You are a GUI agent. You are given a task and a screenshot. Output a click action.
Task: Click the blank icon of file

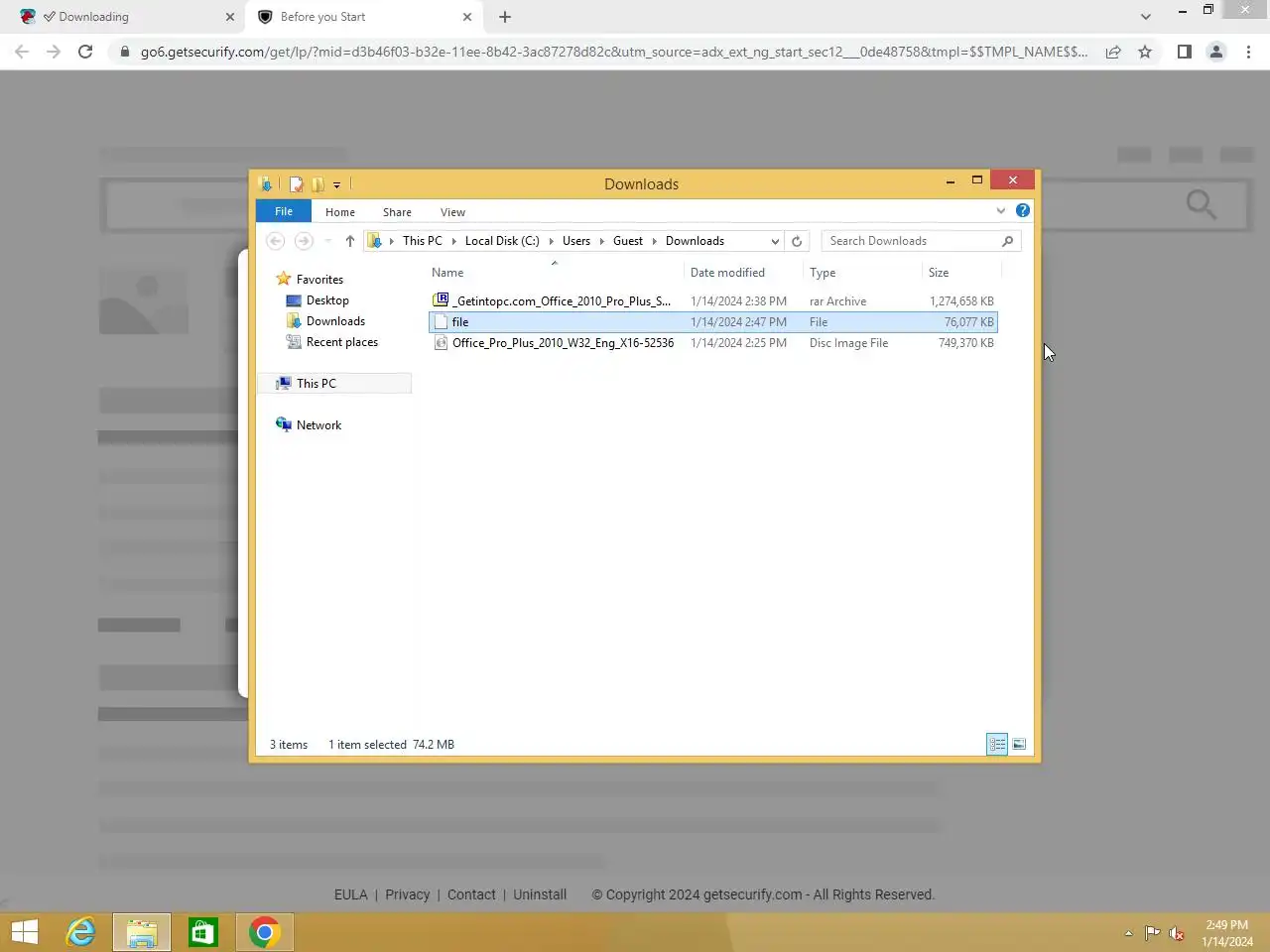(x=441, y=321)
